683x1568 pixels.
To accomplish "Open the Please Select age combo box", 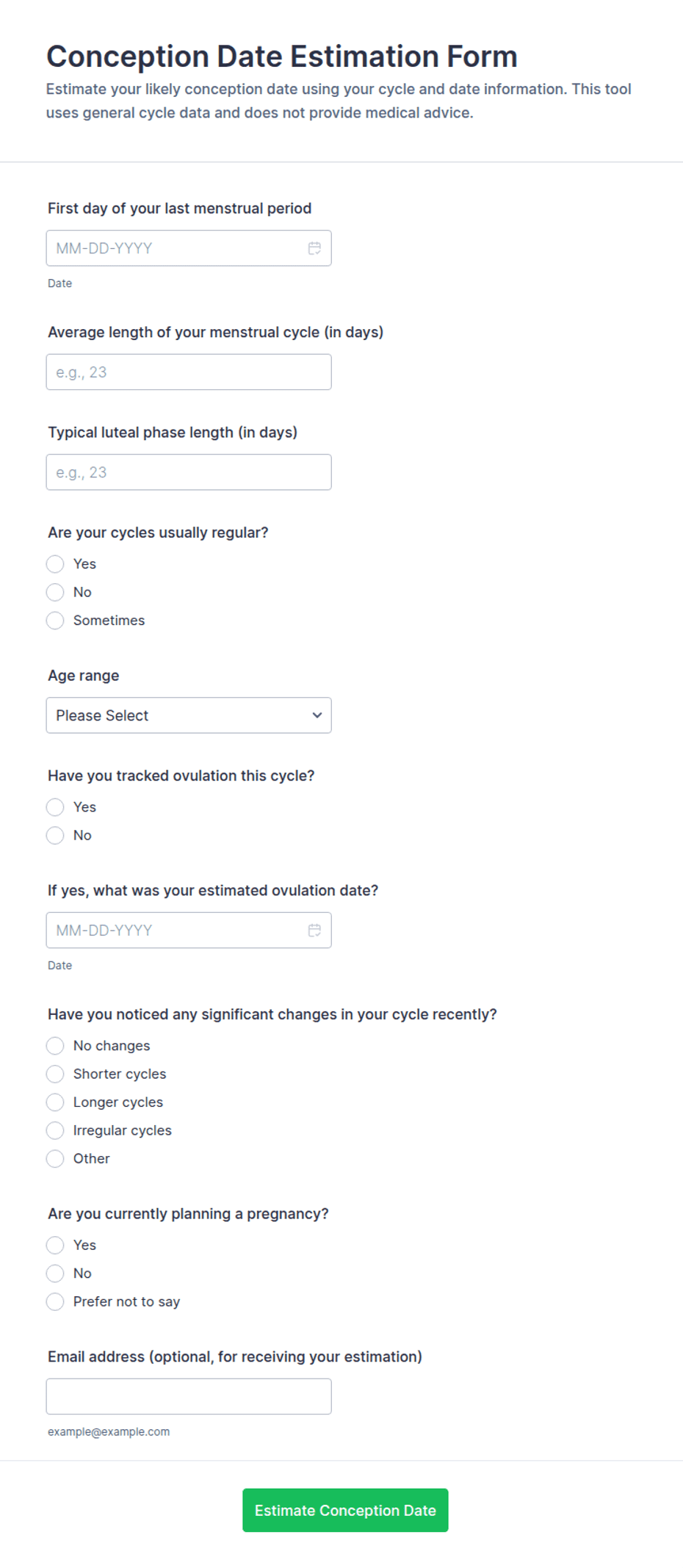I will pos(189,715).
